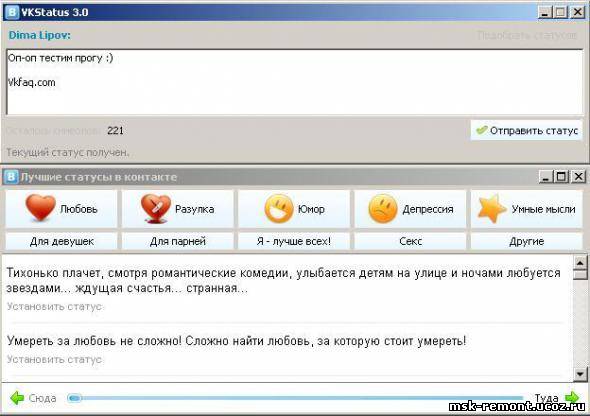Click the Лучшие статусы window logo icon

pos(11,177)
